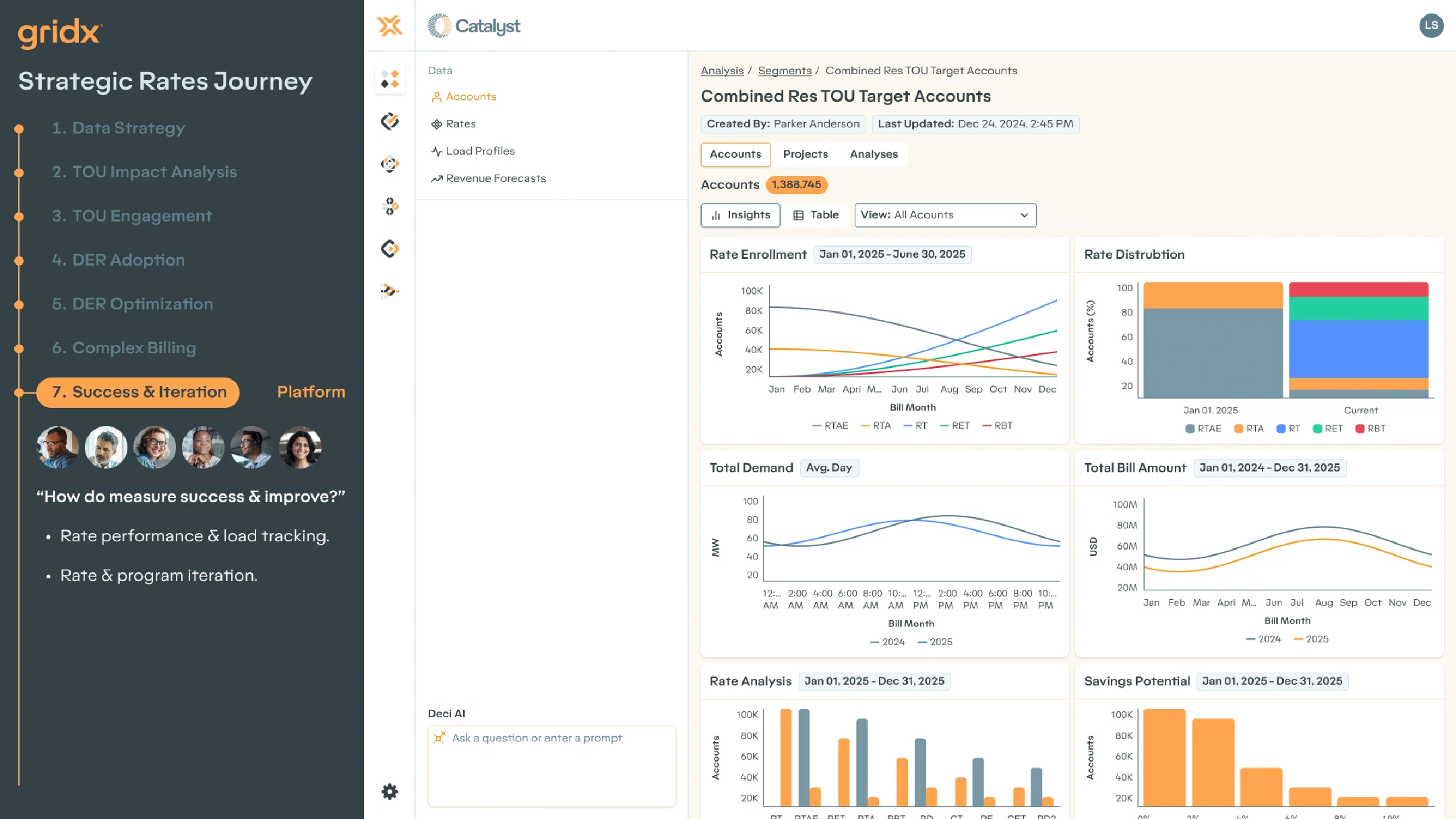The height and width of the screenshot is (819, 1456).
Task: Switch to Insights view
Action: (740, 215)
